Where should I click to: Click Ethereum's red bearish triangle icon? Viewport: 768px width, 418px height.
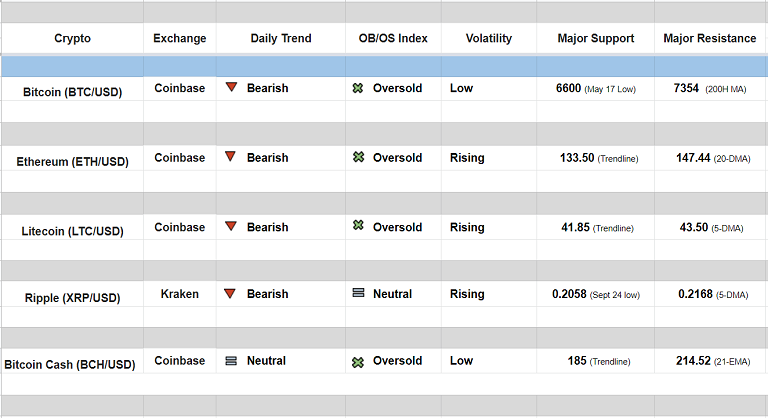coord(231,157)
